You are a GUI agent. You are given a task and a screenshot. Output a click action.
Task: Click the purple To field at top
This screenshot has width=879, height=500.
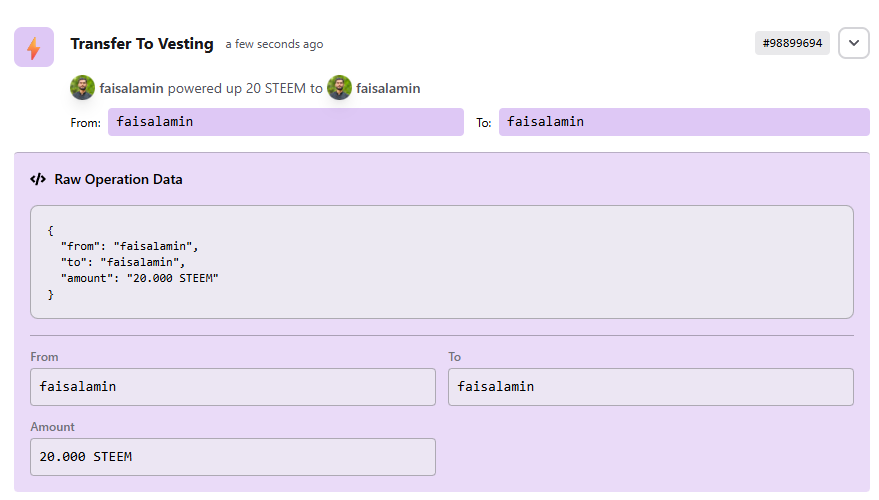[x=684, y=122]
